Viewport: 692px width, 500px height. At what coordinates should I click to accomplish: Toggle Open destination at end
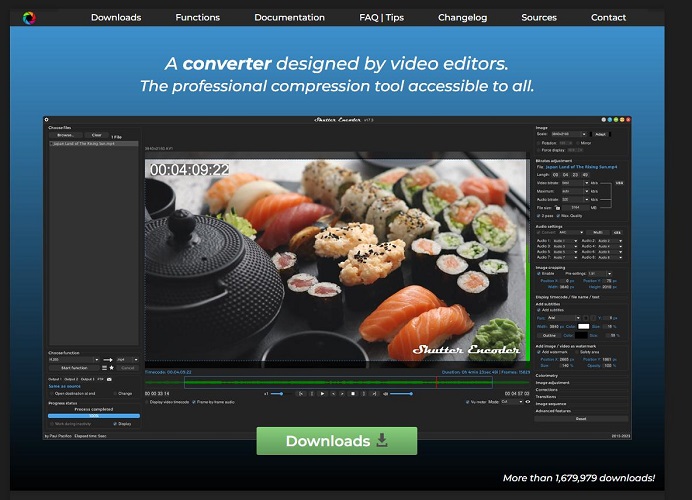[52, 393]
